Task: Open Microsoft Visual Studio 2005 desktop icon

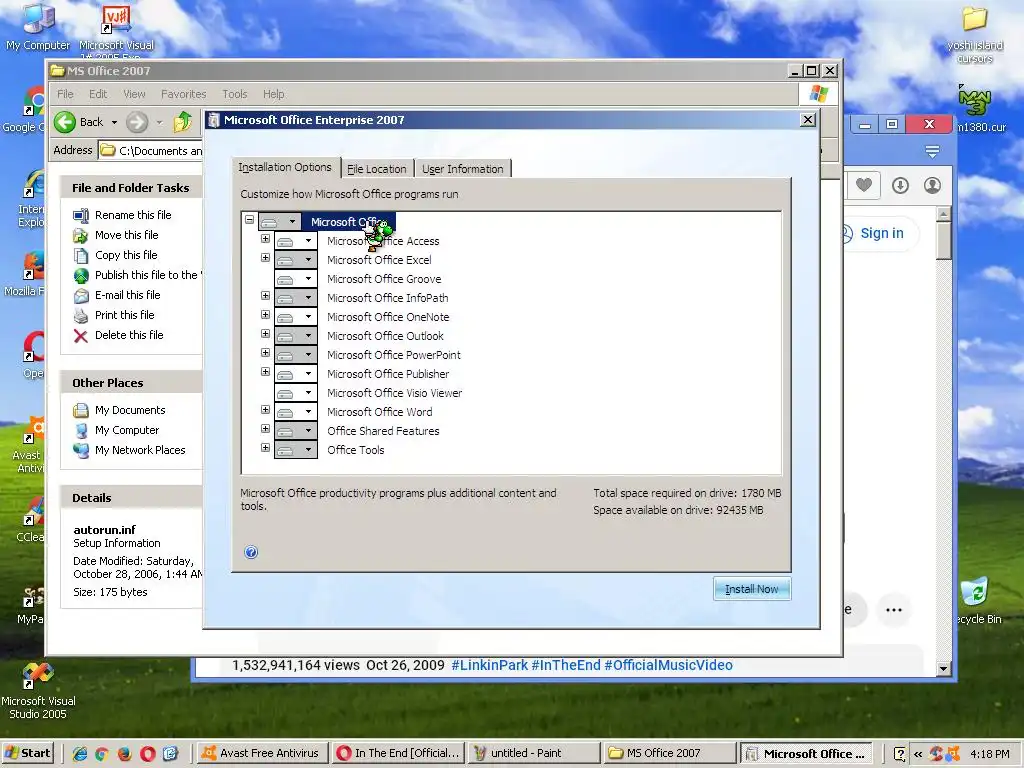Action: click(x=37, y=691)
